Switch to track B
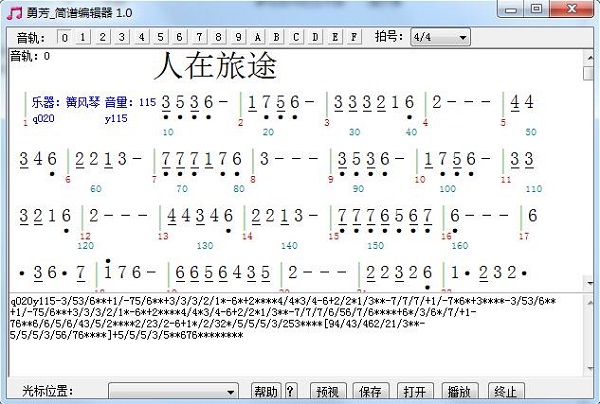This screenshot has height=404, width=600. pos(276,37)
